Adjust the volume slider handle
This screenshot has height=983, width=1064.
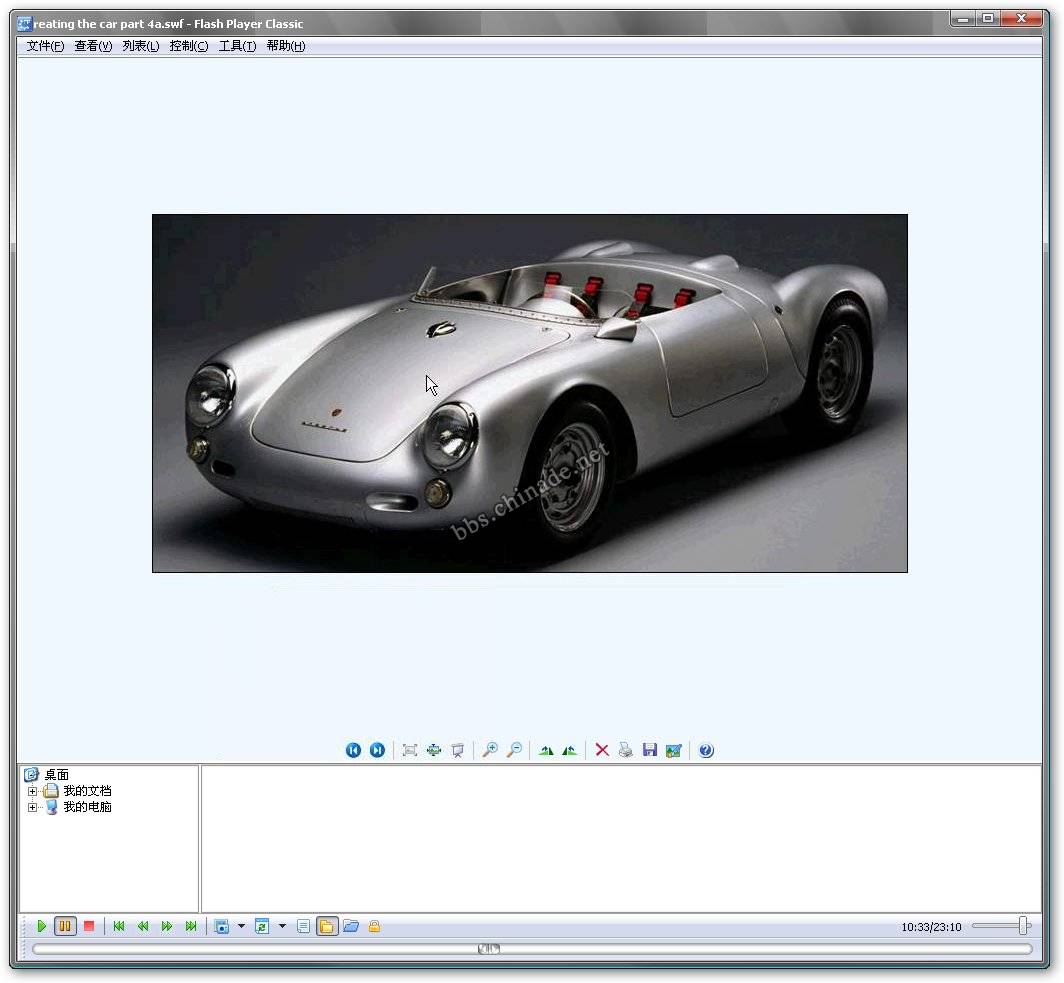tap(1023, 926)
